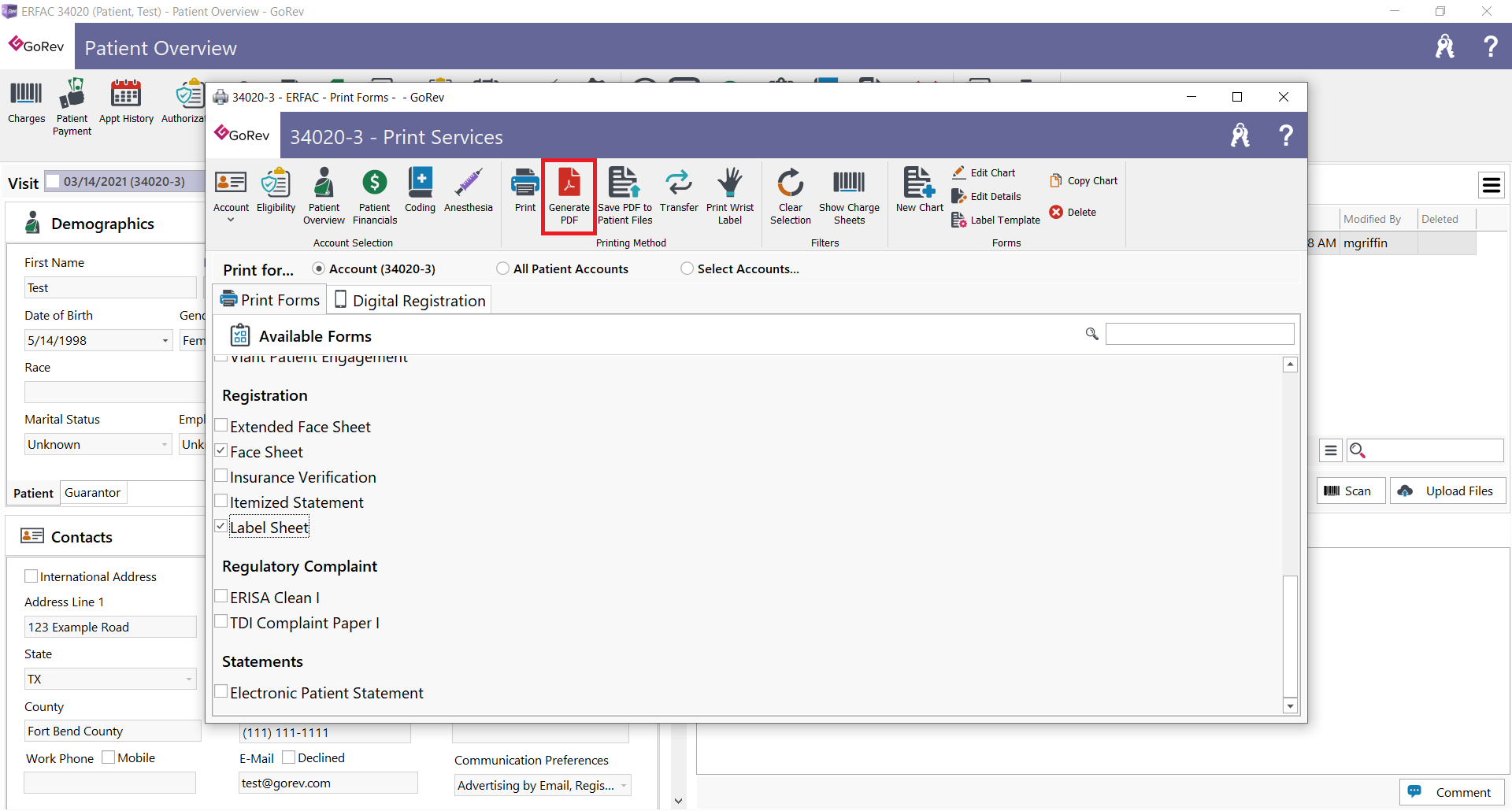Open Communication Preferences dropdown
This screenshot has height=811, width=1512.
pos(624,786)
